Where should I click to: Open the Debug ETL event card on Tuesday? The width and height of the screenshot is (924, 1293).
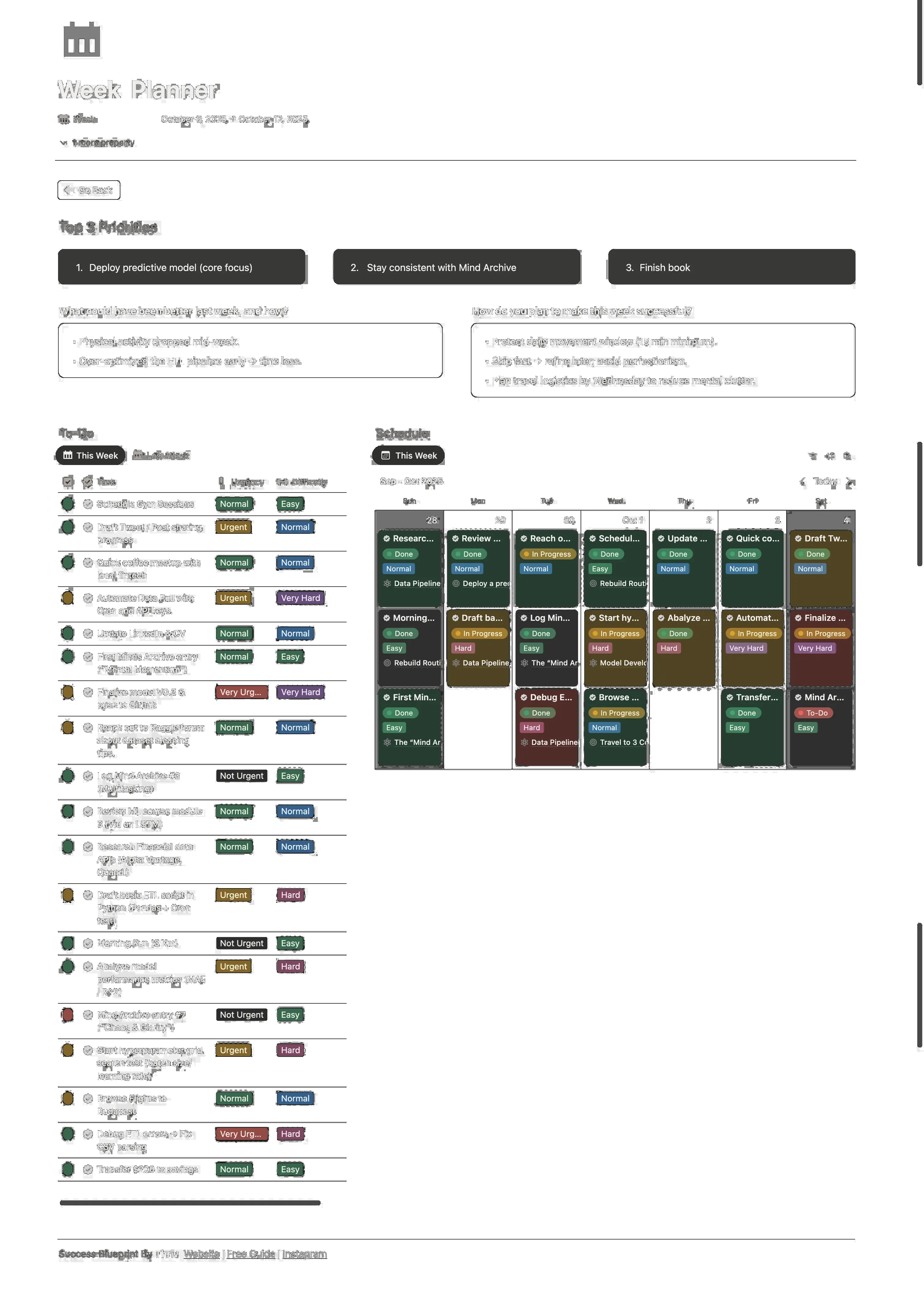click(x=546, y=720)
